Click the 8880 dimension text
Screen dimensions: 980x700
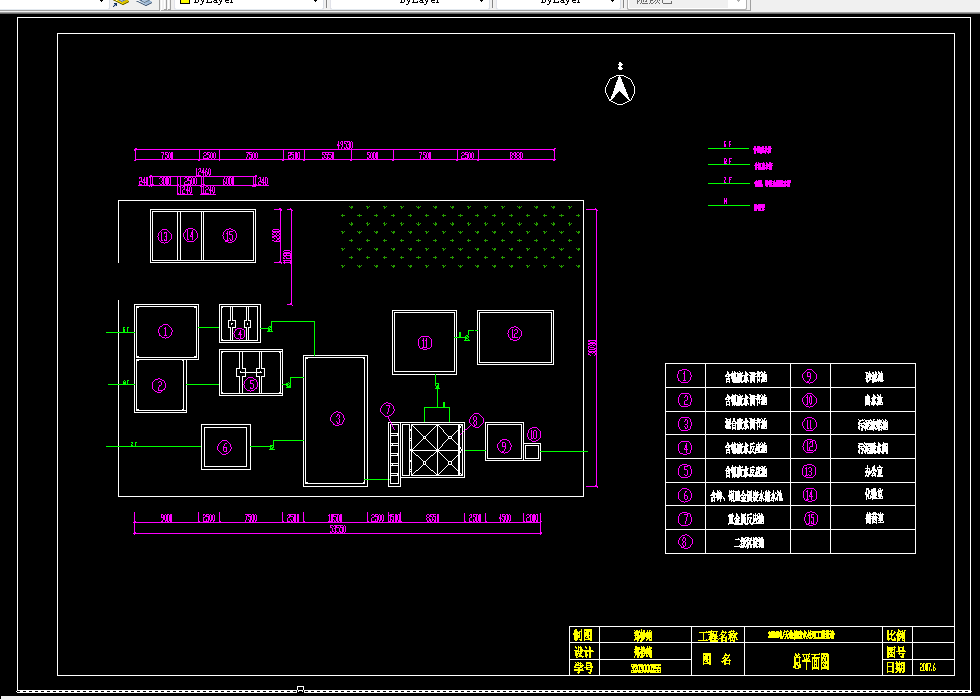coord(516,156)
